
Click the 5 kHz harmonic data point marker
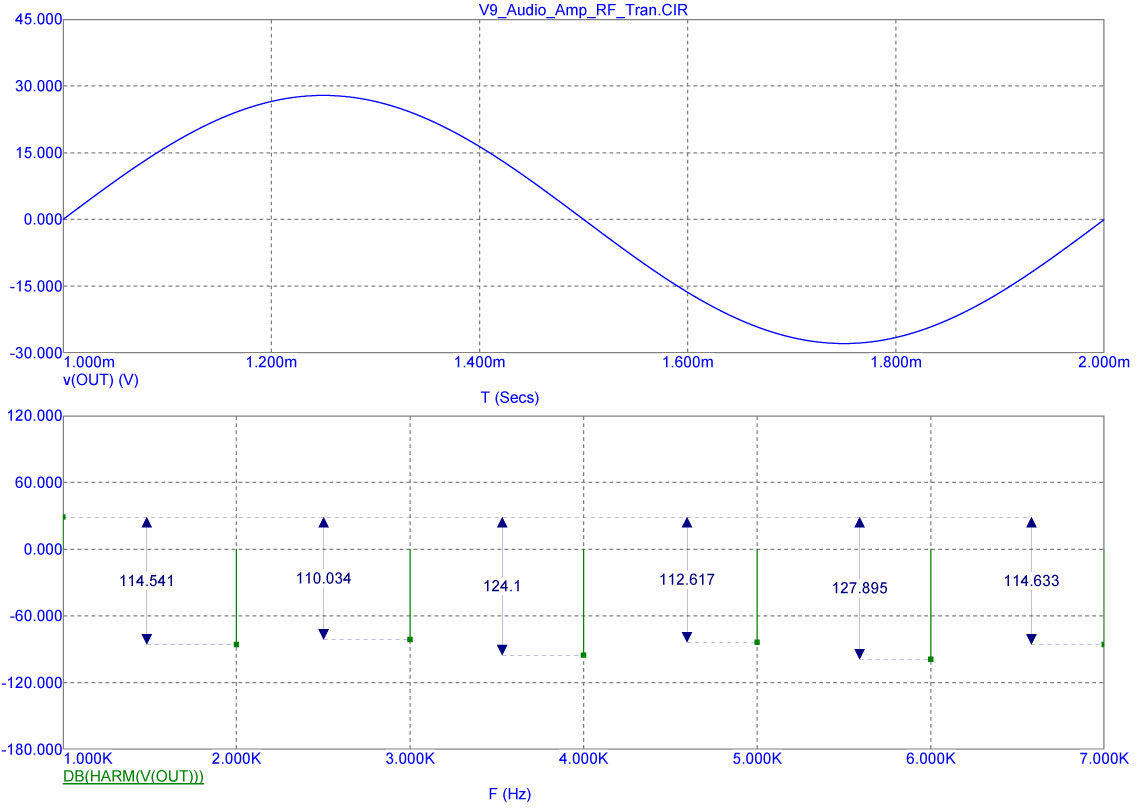(757, 642)
